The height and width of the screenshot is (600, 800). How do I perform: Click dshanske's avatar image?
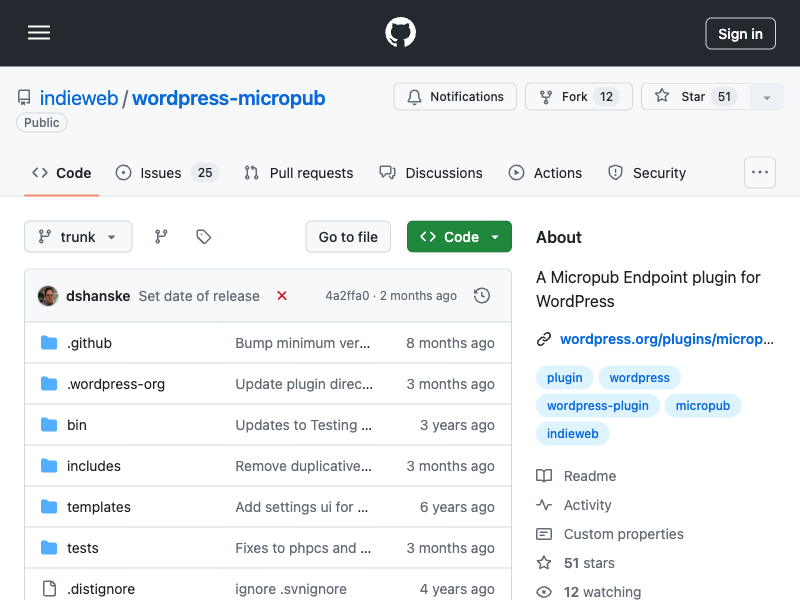click(48, 296)
